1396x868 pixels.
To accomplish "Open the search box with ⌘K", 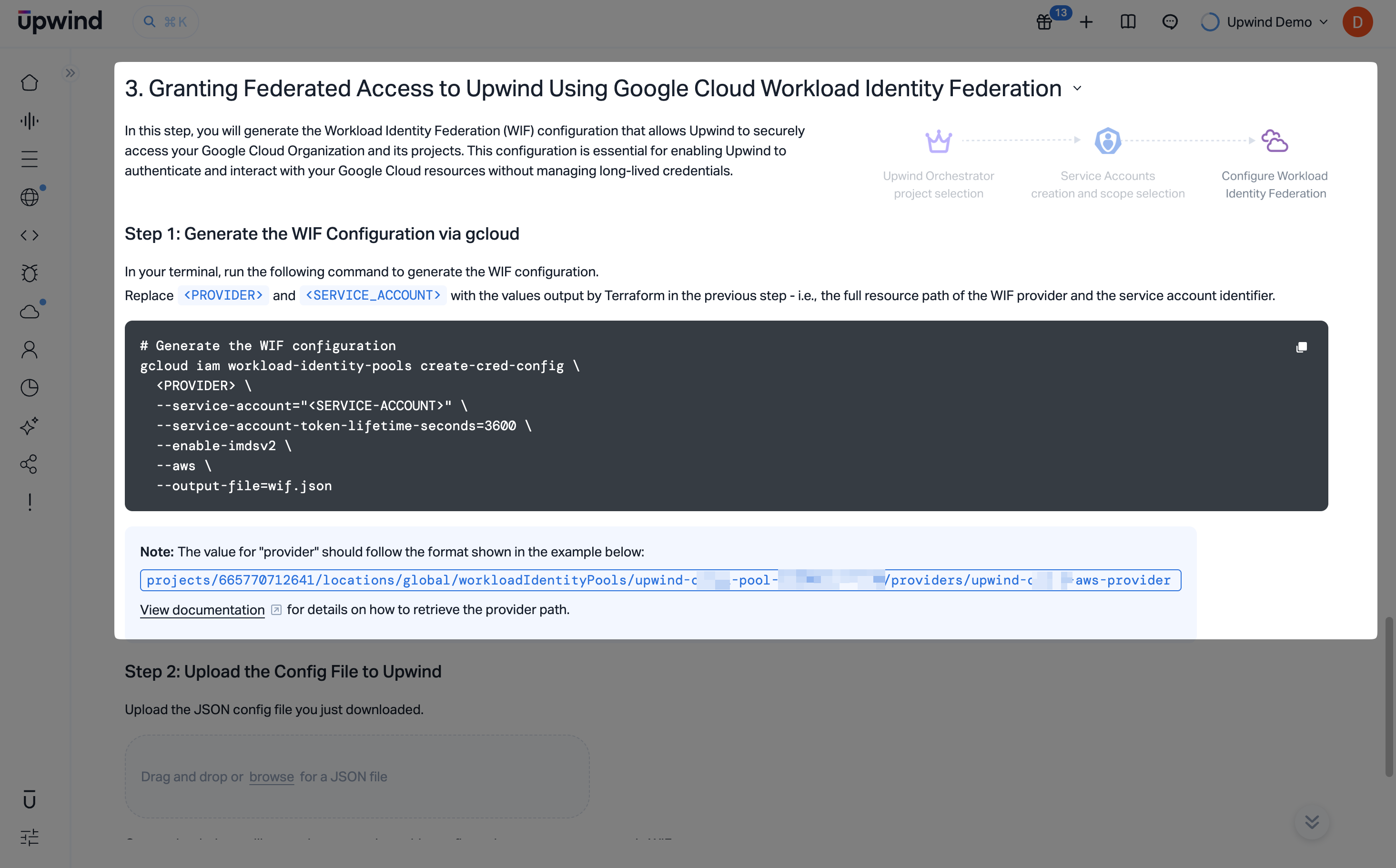I will click(165, 22).
